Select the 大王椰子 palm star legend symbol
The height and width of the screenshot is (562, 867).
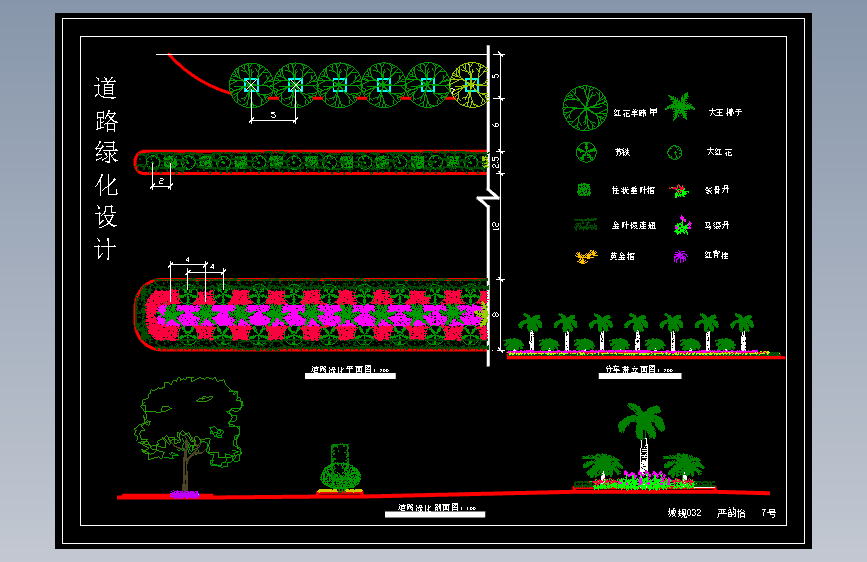click(x=680, y=107)
